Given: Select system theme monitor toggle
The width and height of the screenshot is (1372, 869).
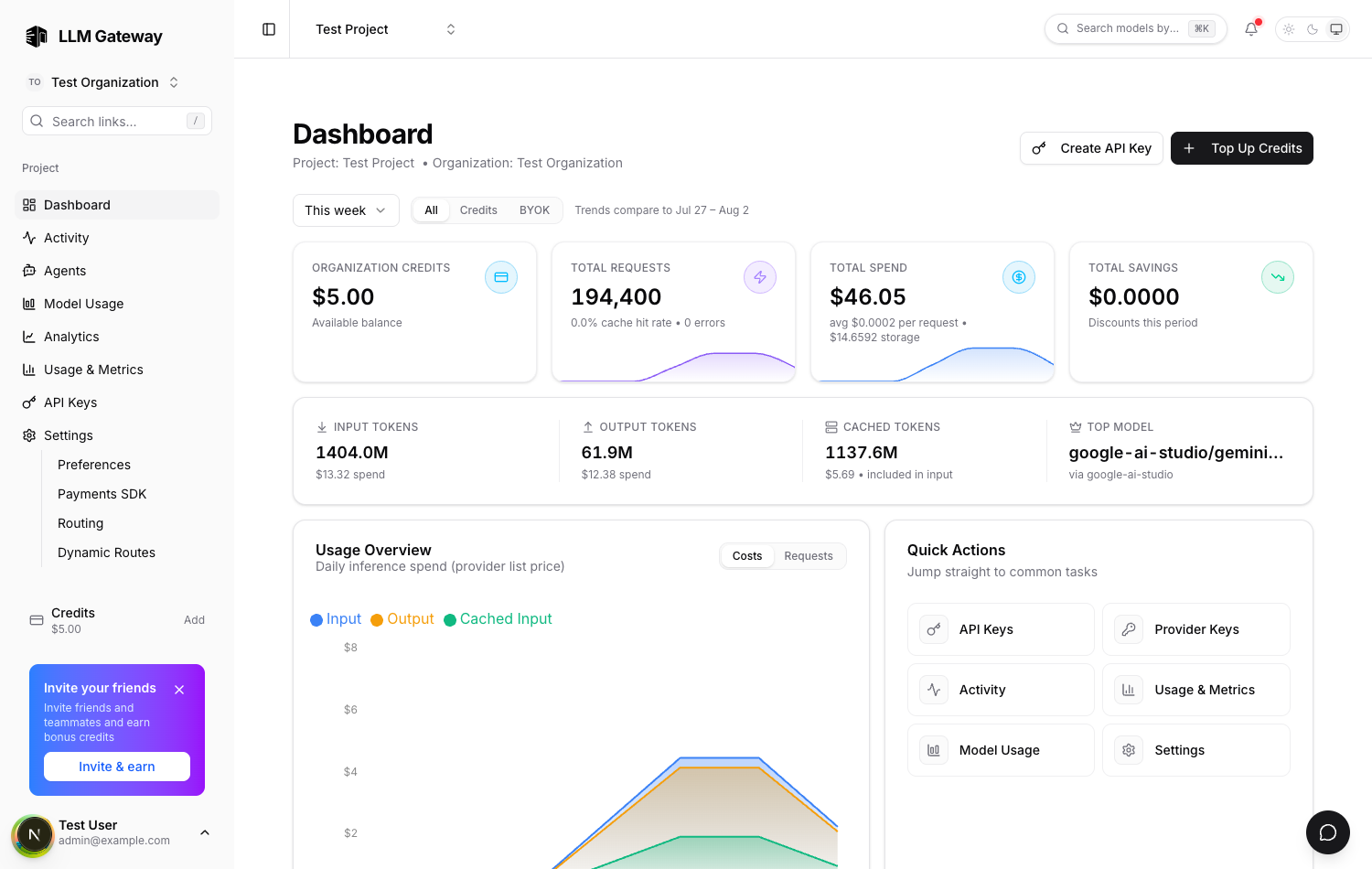Looking at the screenshot, I should click(1336, 29).
